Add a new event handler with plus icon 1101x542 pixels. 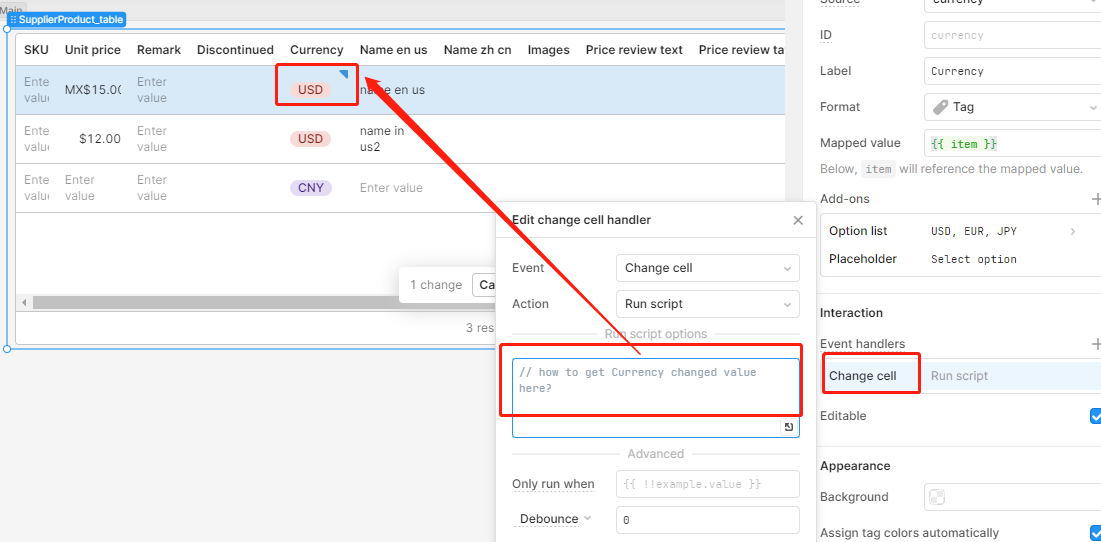1095,344
